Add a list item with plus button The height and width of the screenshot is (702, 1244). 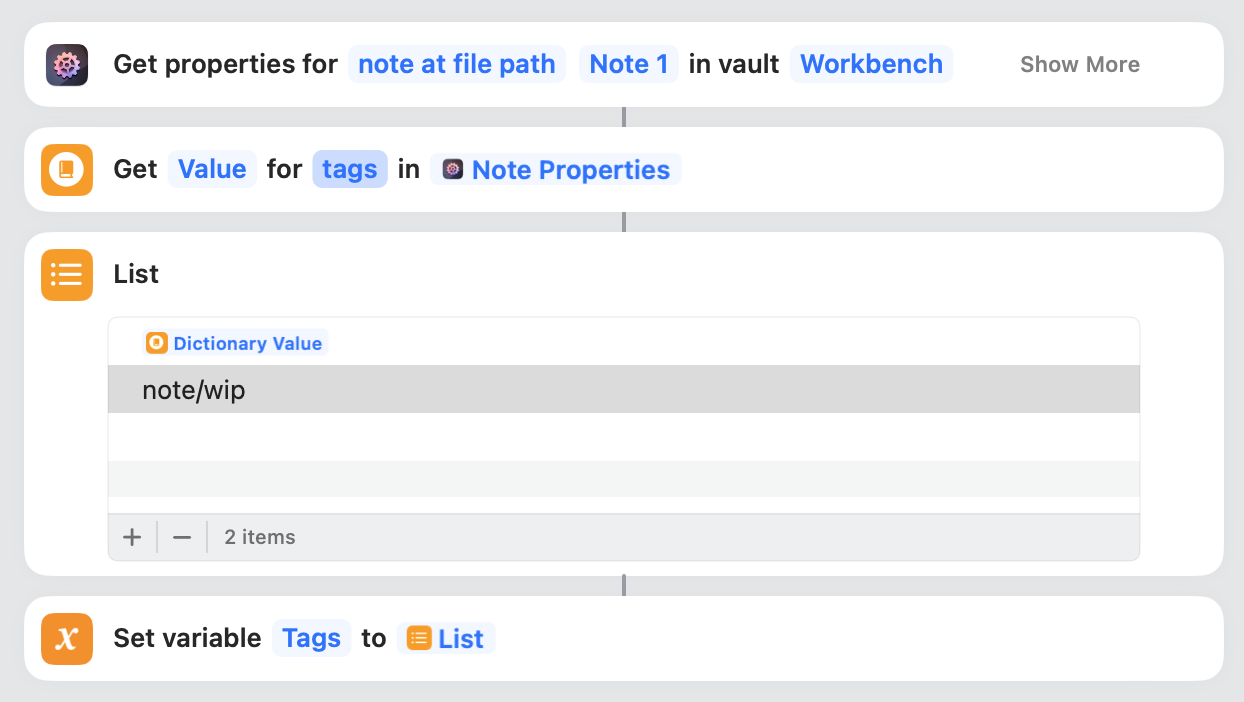(132, 537)
